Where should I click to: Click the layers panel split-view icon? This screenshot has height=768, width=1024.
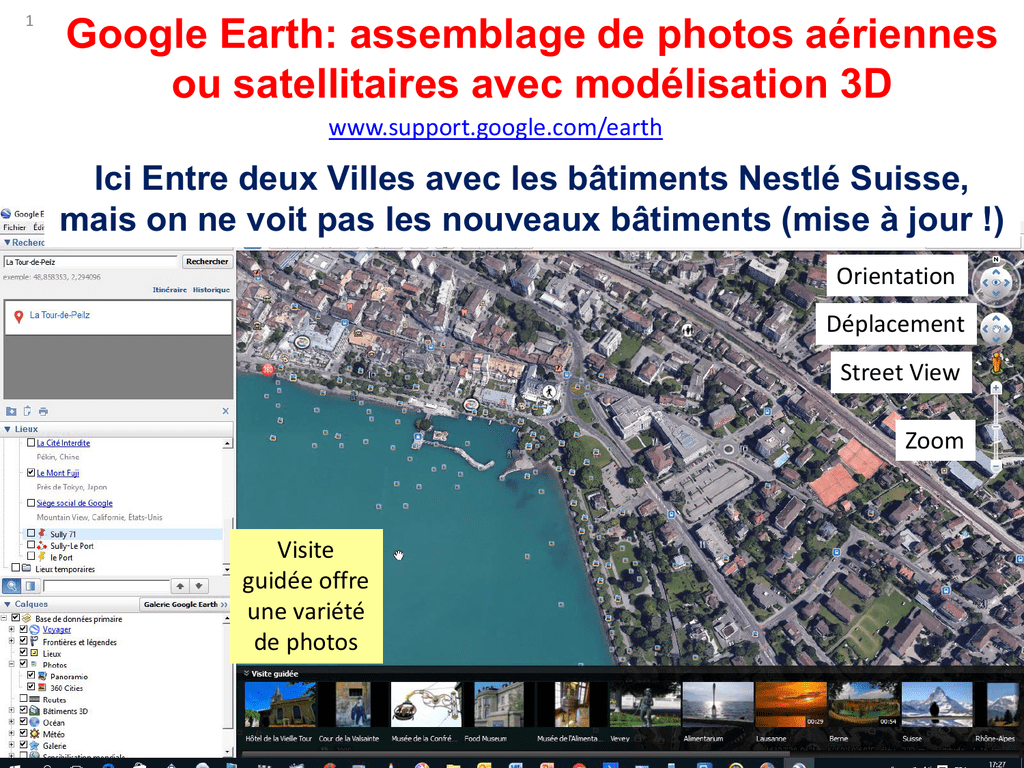point(30,586)
